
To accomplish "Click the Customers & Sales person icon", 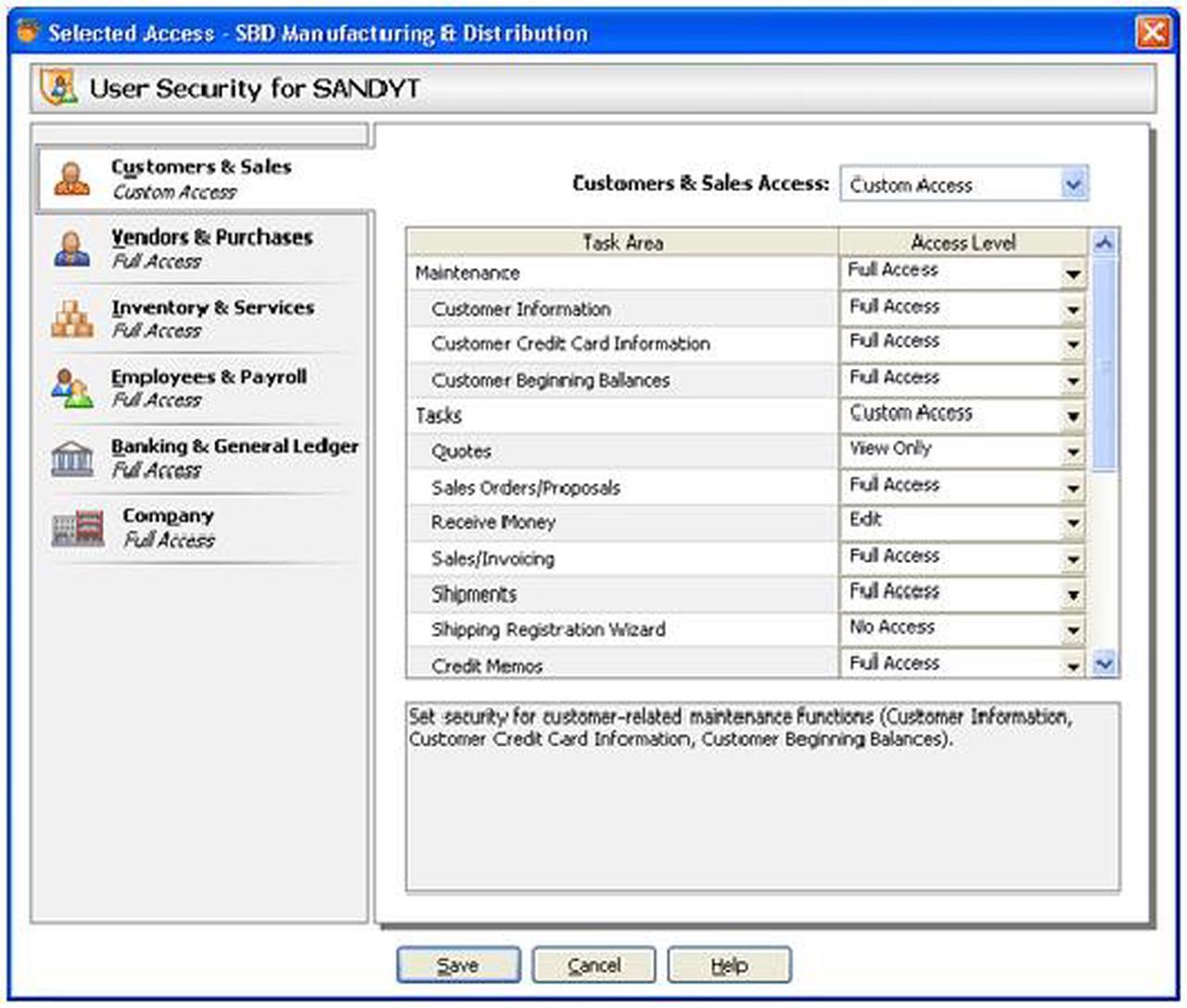I will [x=71, y=178].
